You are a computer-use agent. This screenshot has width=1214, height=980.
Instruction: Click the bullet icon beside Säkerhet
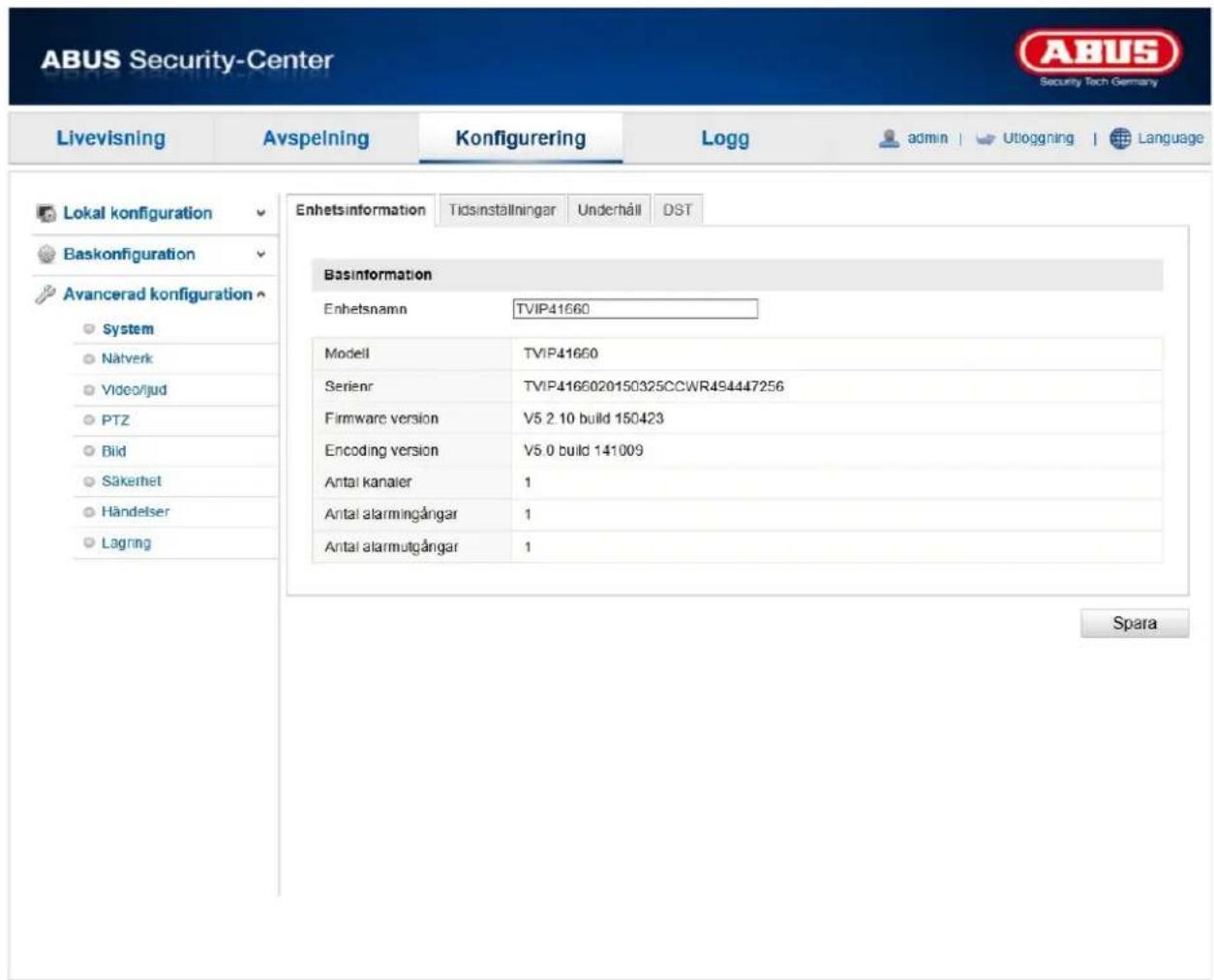(89, 481)
